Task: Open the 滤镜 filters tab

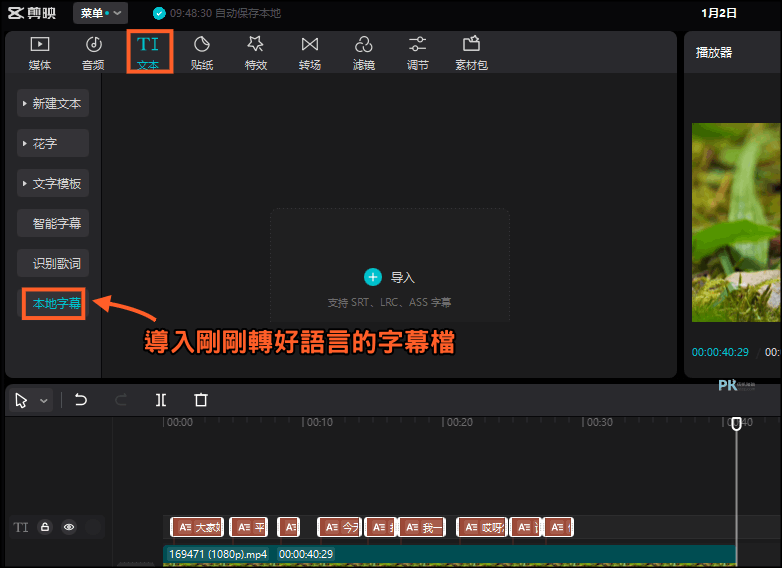Action: [x=364, y=53]
